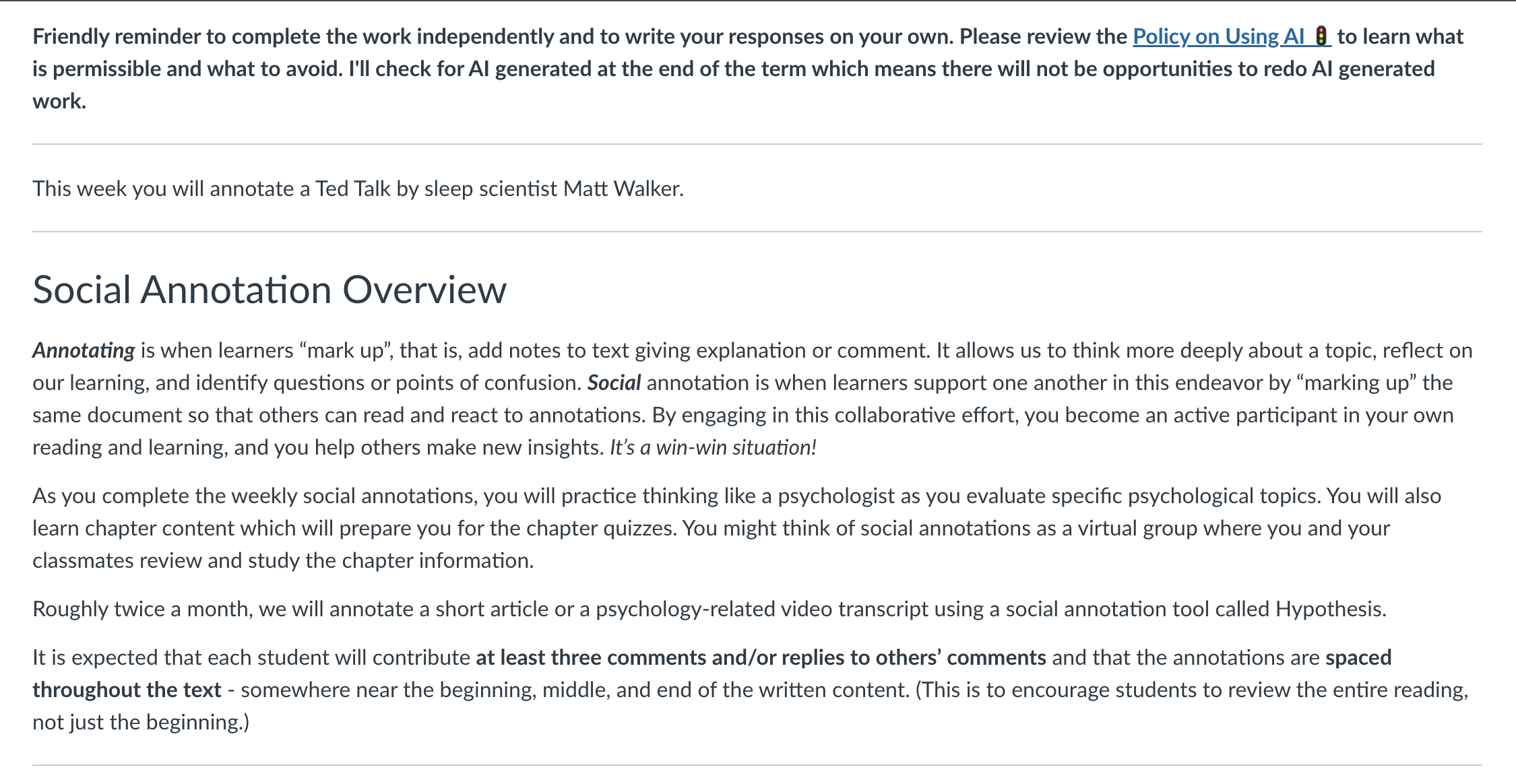Screen dimensions: 1516x784
Task: Click the divider above the Overview heading
Action: click(x=757, y=232)
